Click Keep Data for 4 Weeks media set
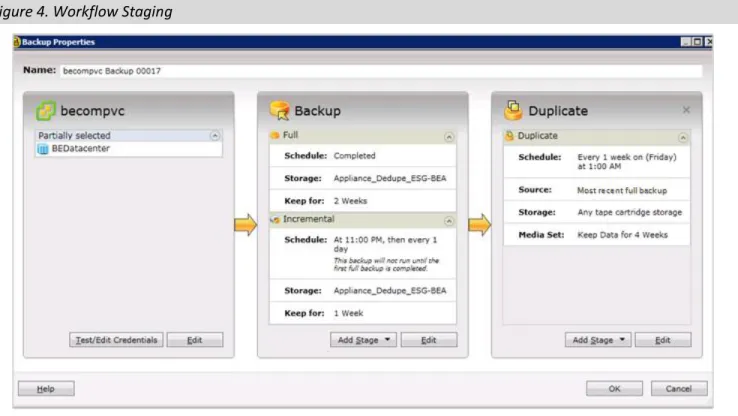Viewport: 738px width, 416px height. click(x=622, y=235)
